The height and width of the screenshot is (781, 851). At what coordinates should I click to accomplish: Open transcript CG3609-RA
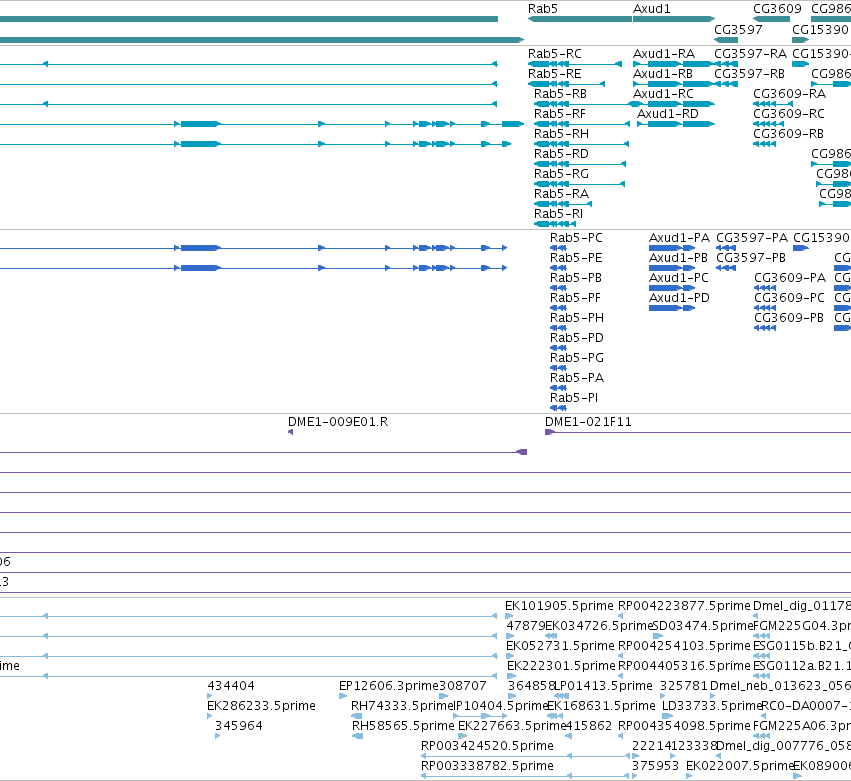click(790, 94)
